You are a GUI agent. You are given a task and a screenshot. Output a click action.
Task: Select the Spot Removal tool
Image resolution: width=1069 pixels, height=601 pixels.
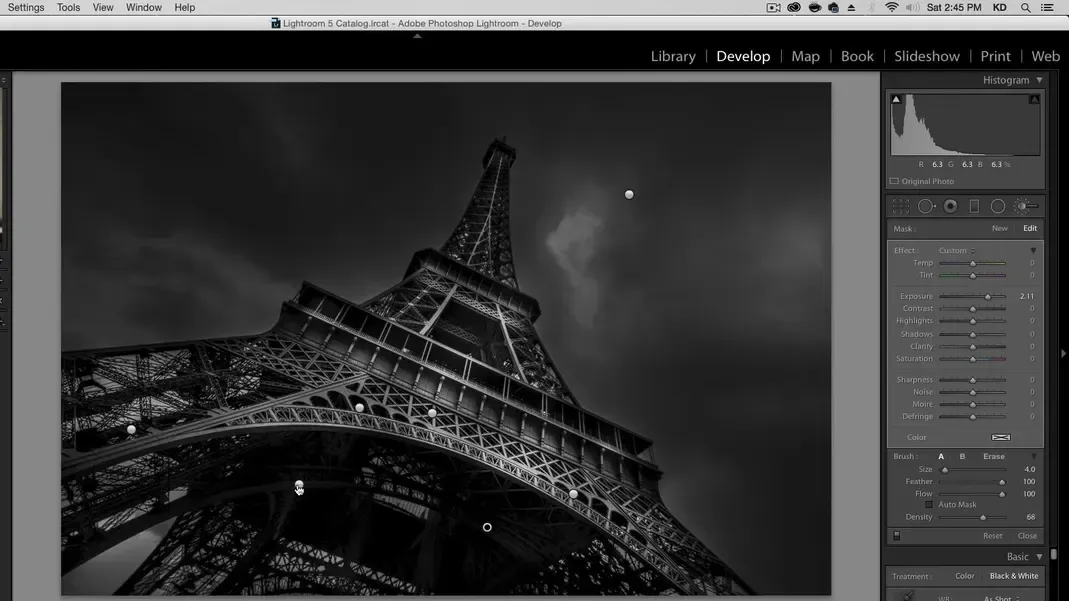[x=926, y=206]
